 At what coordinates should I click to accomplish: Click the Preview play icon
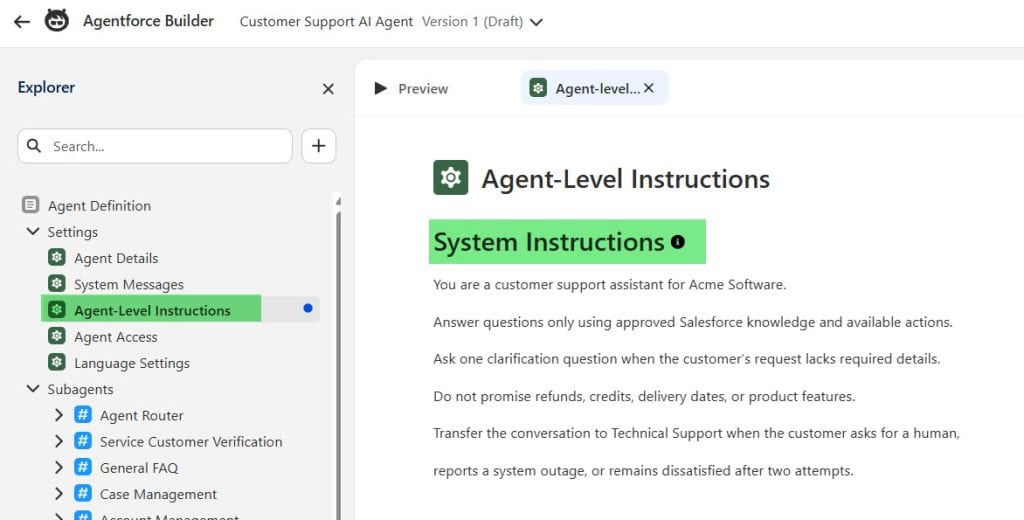[x=381, y=88]
